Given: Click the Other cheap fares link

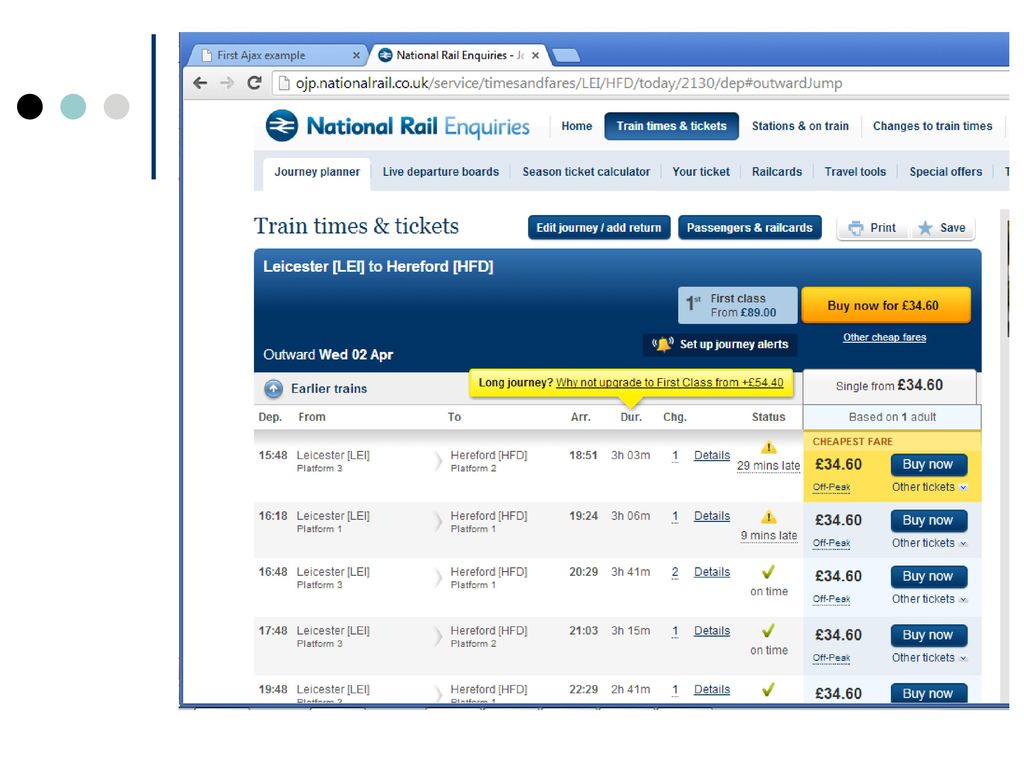Looking at the screenshot, I should pos(884,338).
